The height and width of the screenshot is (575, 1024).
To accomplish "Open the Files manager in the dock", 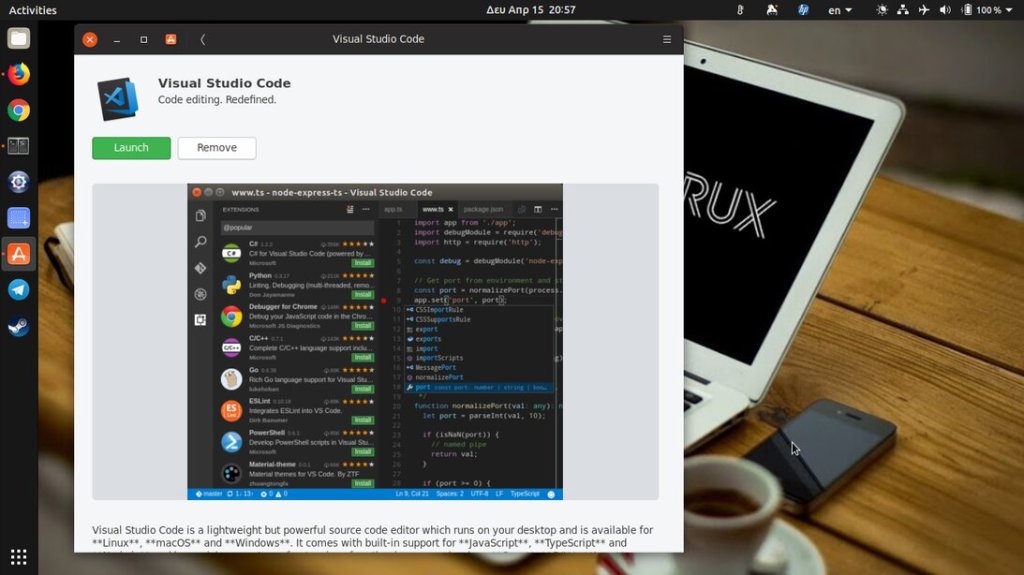I will click(19, 39).
